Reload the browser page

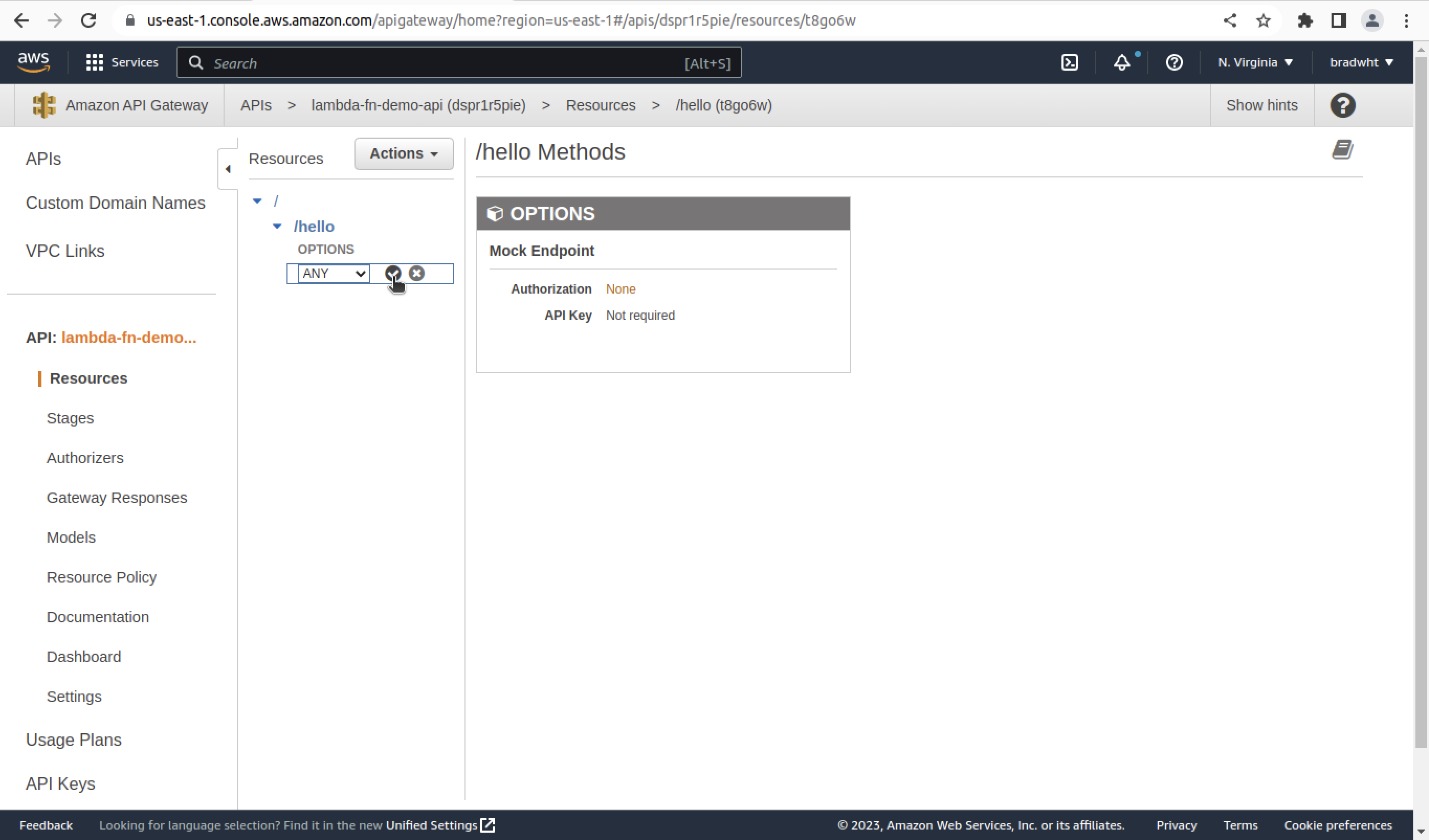click(x=88, y=20)
